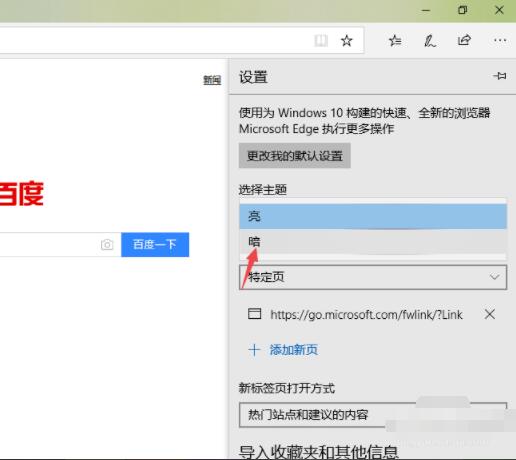Image resolution: width=516 pixels, height=460 pixels.
Task: Open the favorites hub icon
Action: point(395,41)
